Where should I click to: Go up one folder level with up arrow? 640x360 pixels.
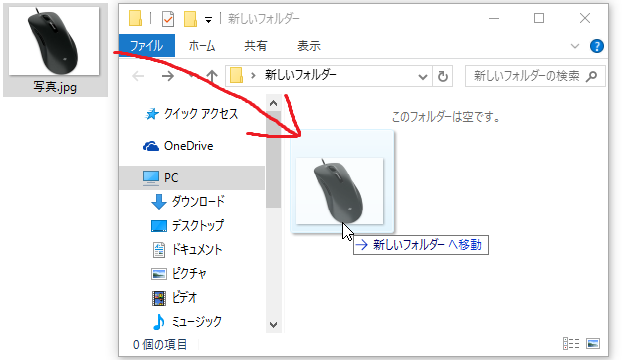coord(211,76)
